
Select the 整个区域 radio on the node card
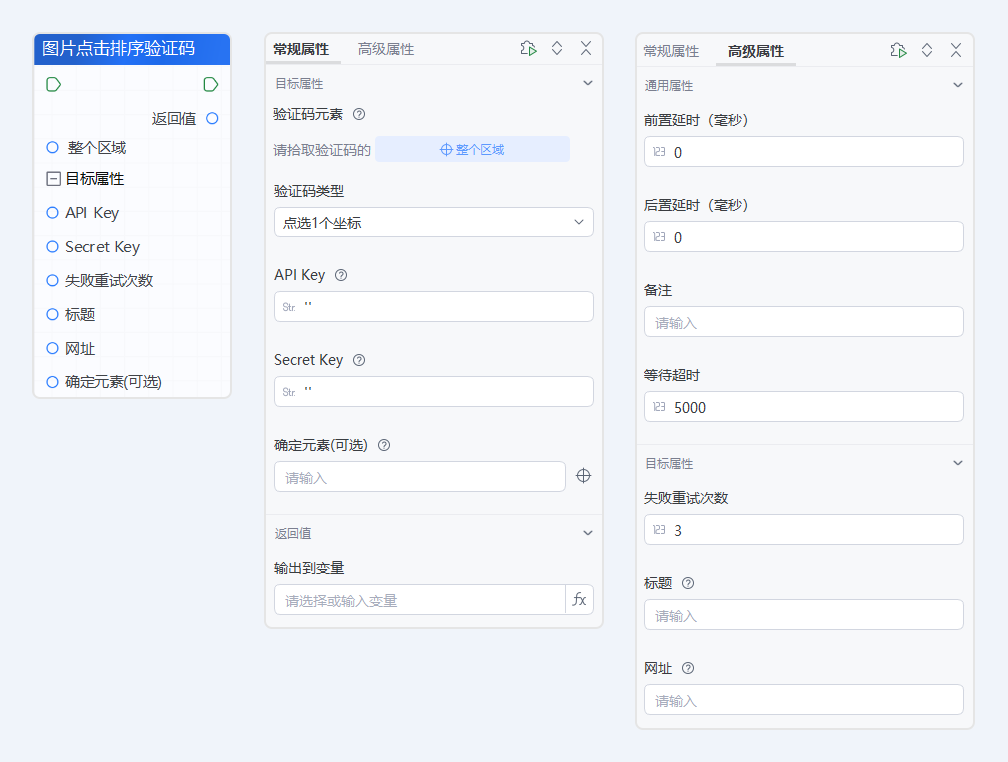51,147
